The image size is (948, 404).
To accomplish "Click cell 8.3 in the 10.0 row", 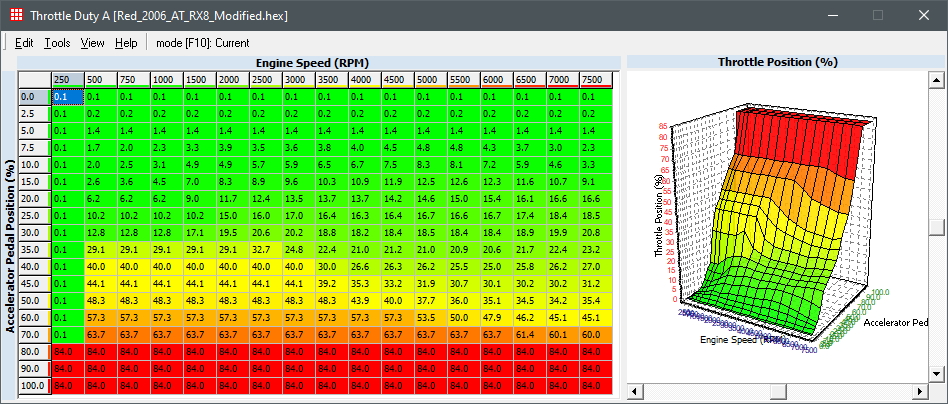I will click(430, 165).
